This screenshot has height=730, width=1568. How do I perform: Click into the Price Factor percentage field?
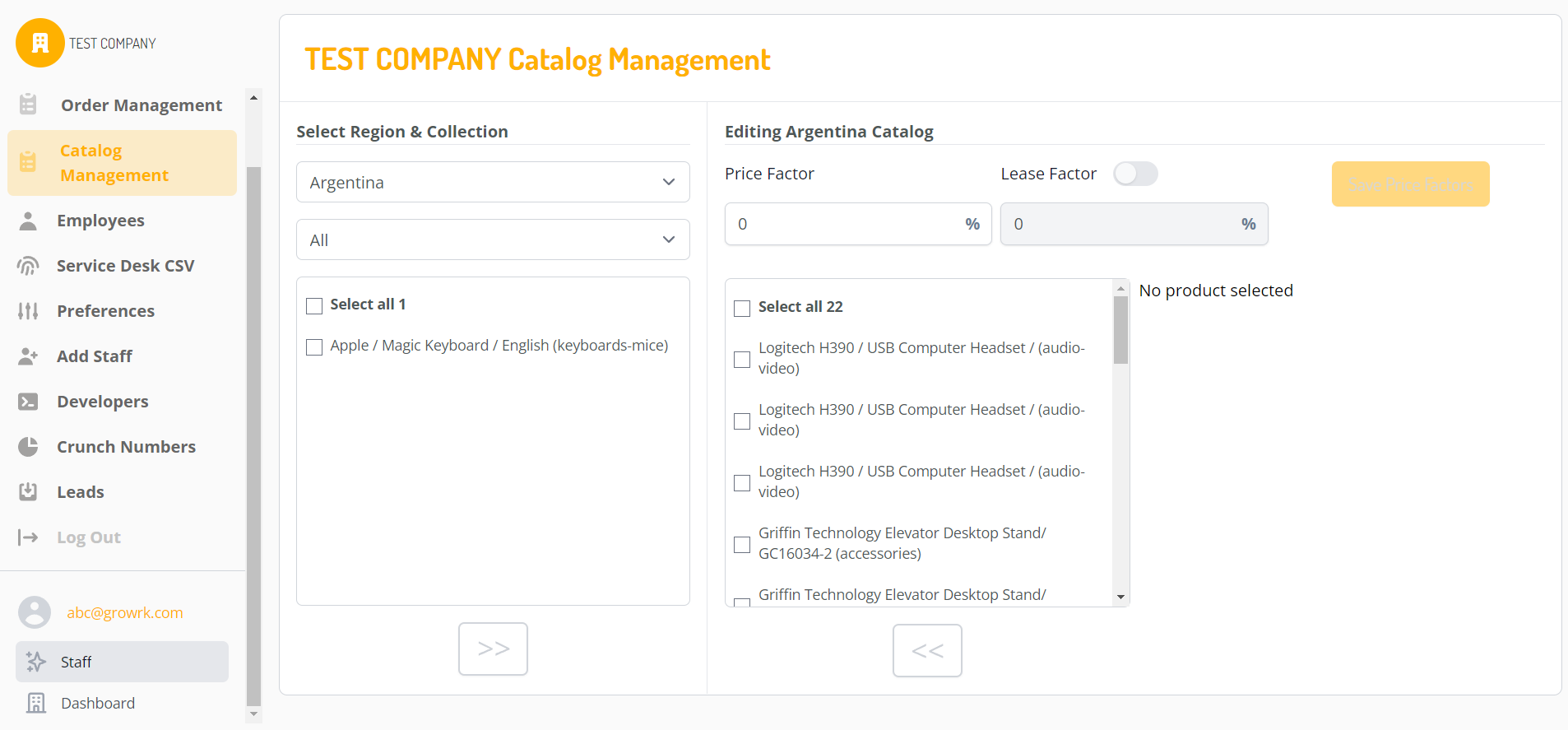[847, 224]
